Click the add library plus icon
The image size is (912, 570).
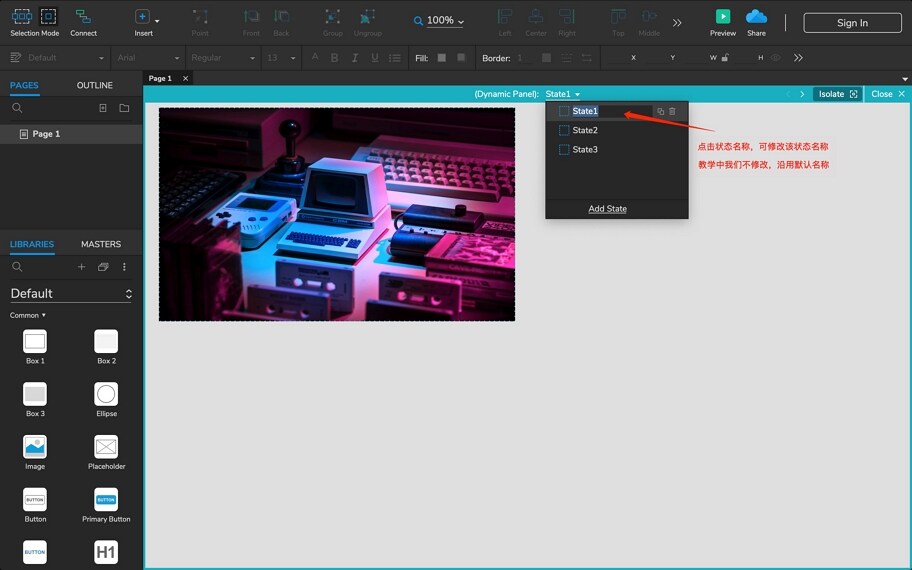coord(81,267)
